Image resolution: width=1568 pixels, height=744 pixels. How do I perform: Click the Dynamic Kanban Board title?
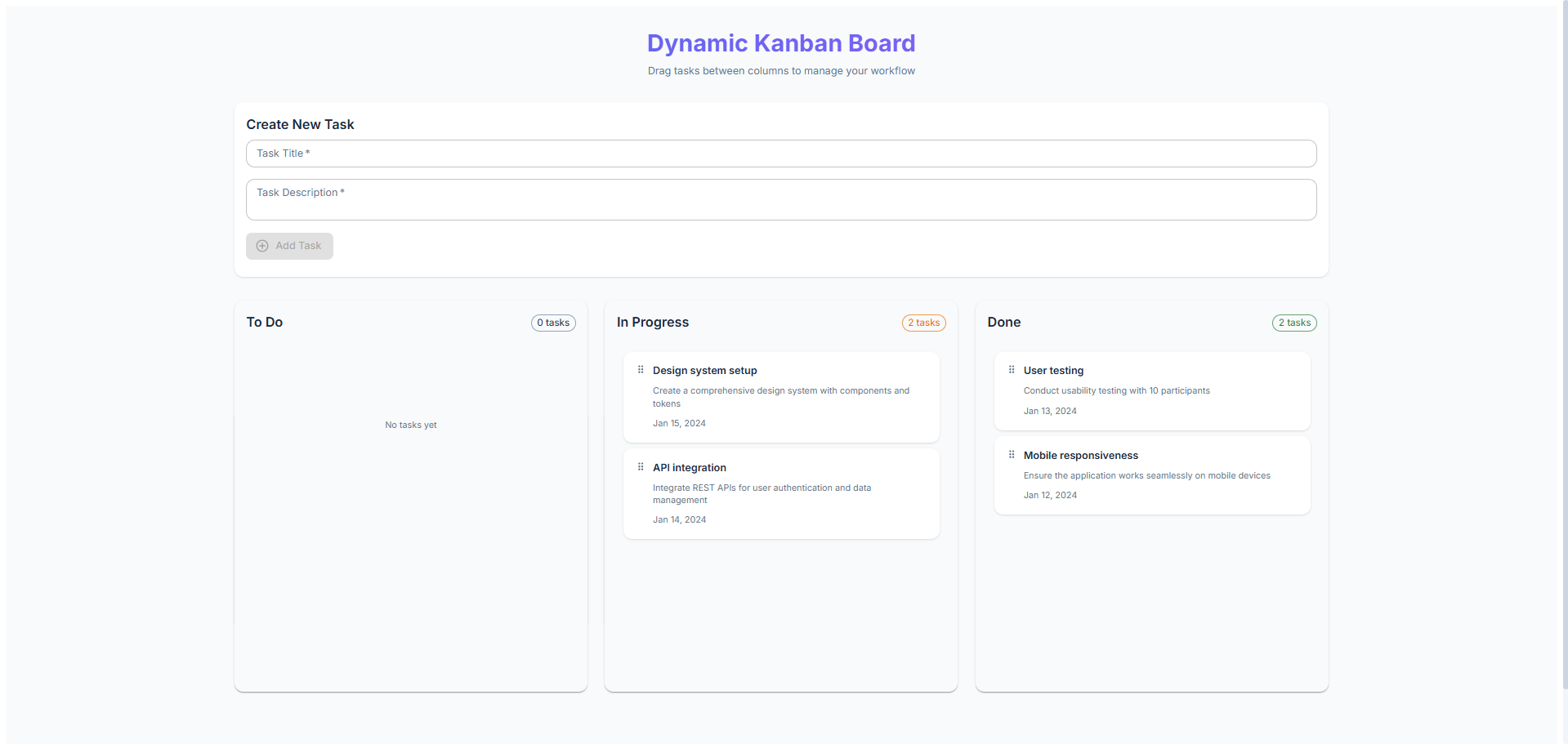780,42
